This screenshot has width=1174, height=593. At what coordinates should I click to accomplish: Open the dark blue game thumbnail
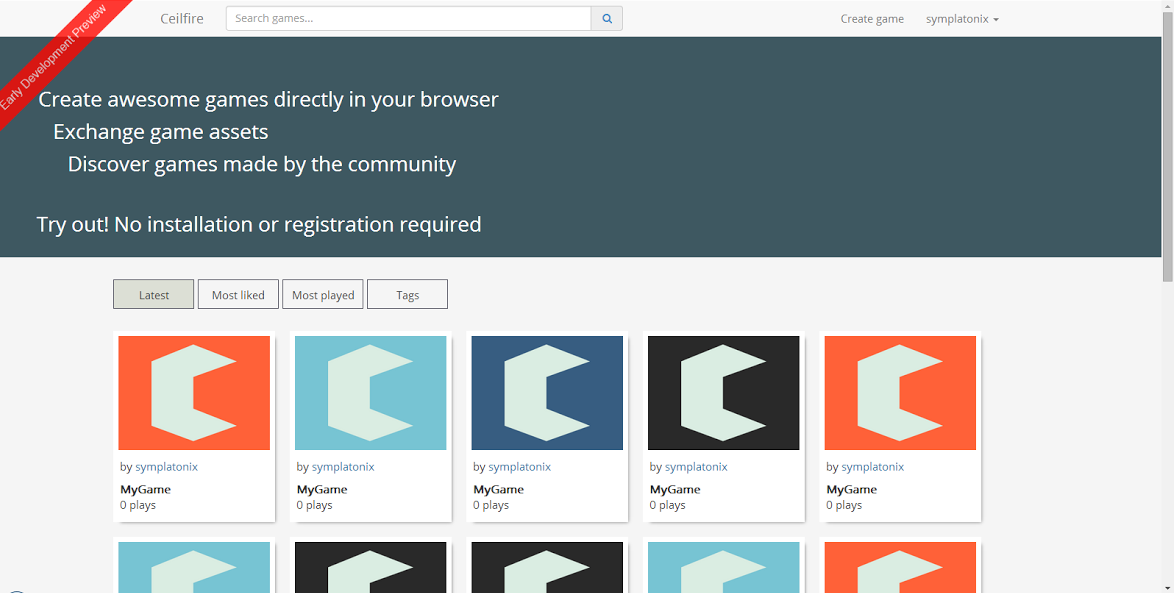click(x=547, y=393)
